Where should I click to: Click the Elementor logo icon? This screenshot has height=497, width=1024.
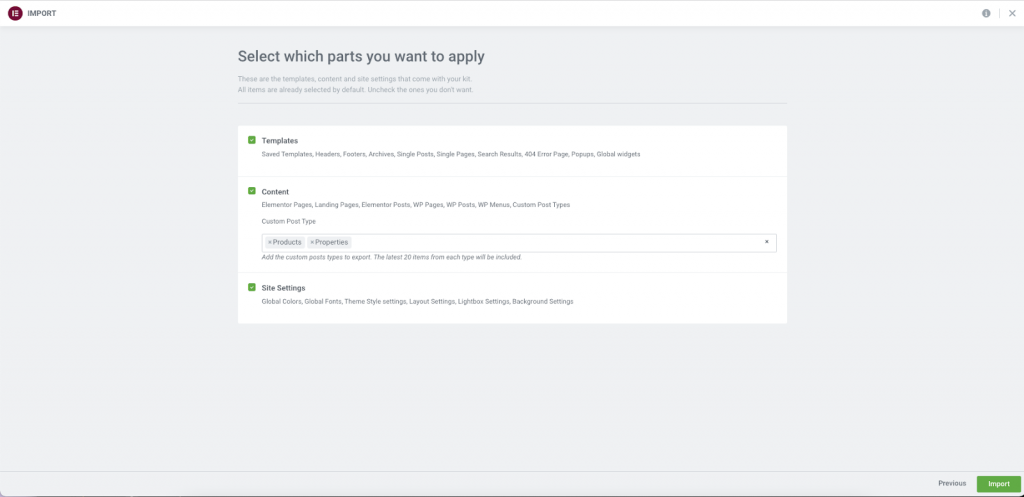15,13
